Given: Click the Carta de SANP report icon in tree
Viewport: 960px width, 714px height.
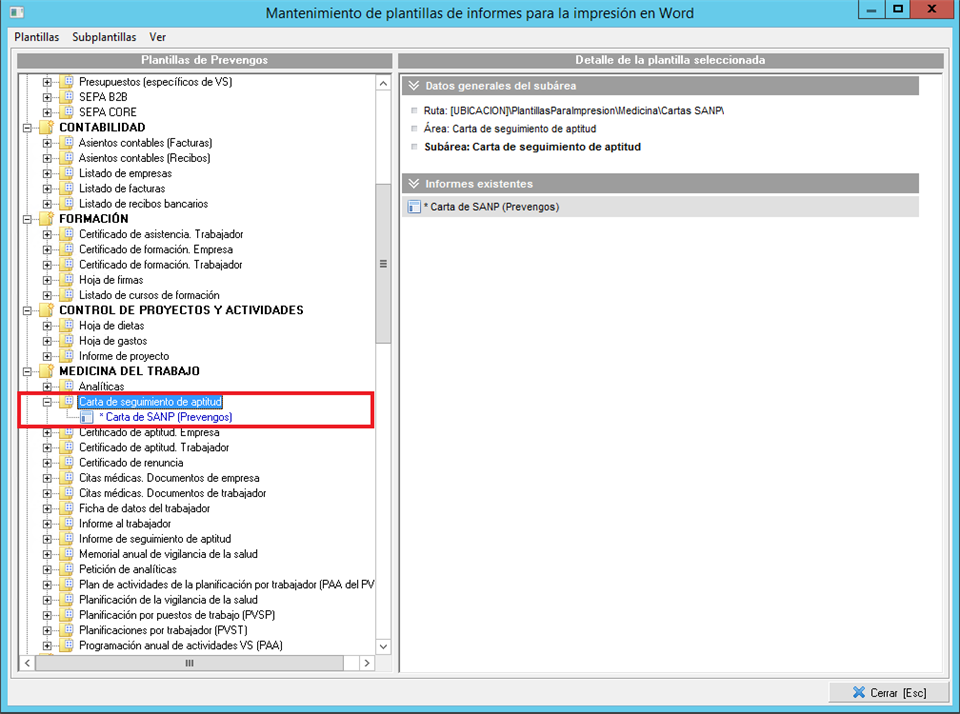Looking at the screenshot, I should [87, 417].
